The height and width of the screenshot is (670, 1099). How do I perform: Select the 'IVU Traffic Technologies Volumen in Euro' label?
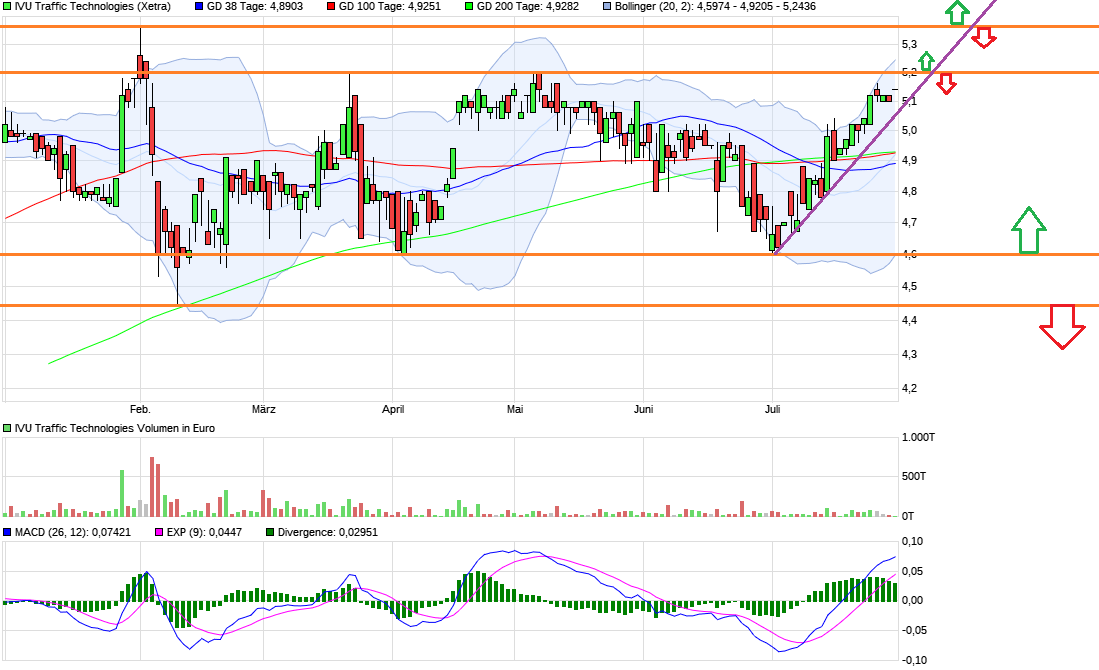(x=115, y=428)
